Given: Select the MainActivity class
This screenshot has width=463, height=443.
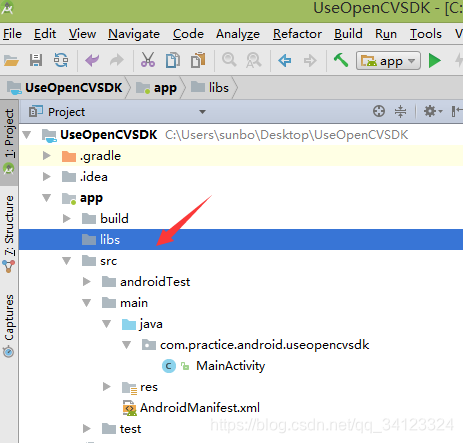Looking at the screenshot, I should click(230, 366).
